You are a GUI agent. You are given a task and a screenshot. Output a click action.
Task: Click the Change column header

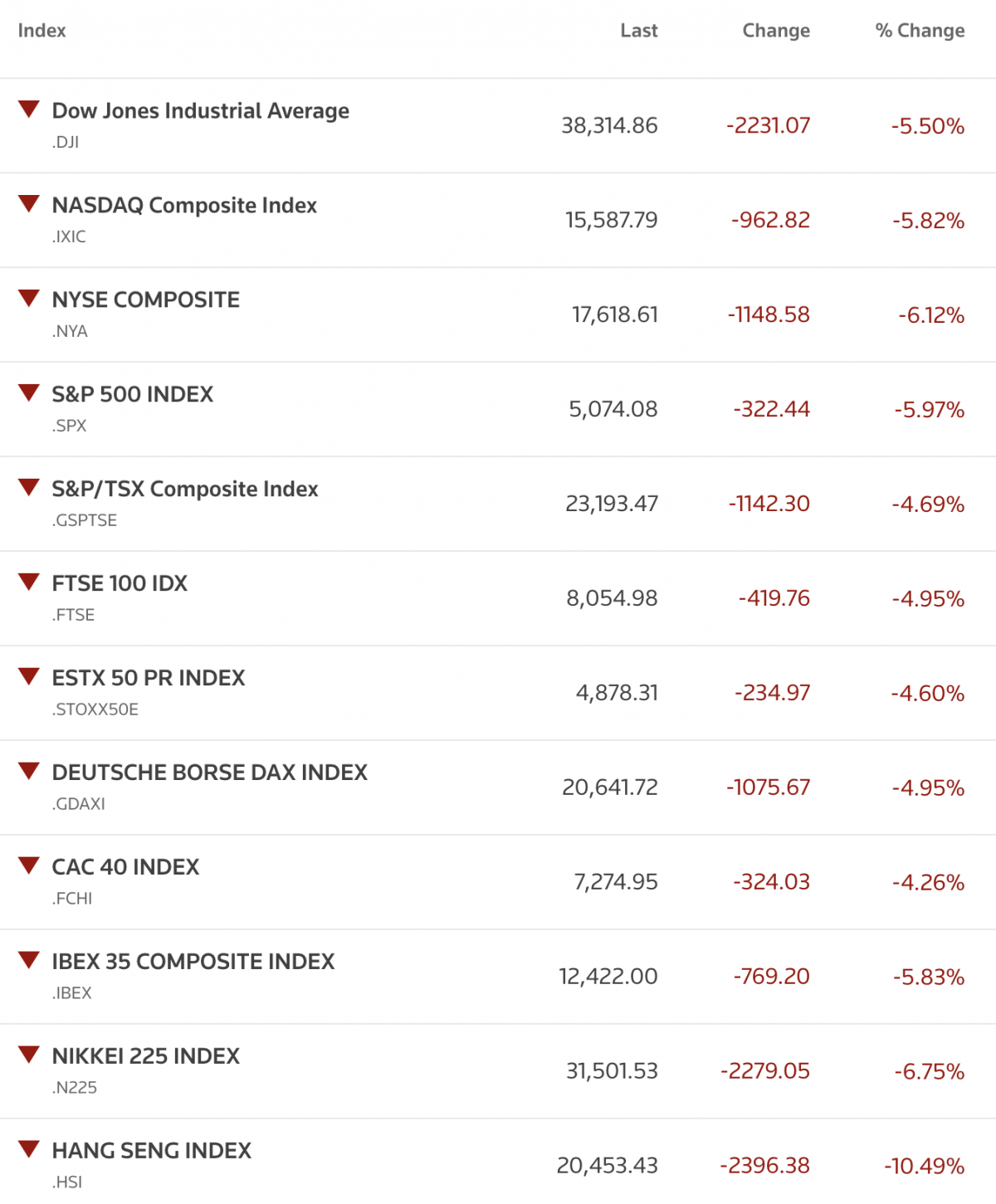(775, 31)
